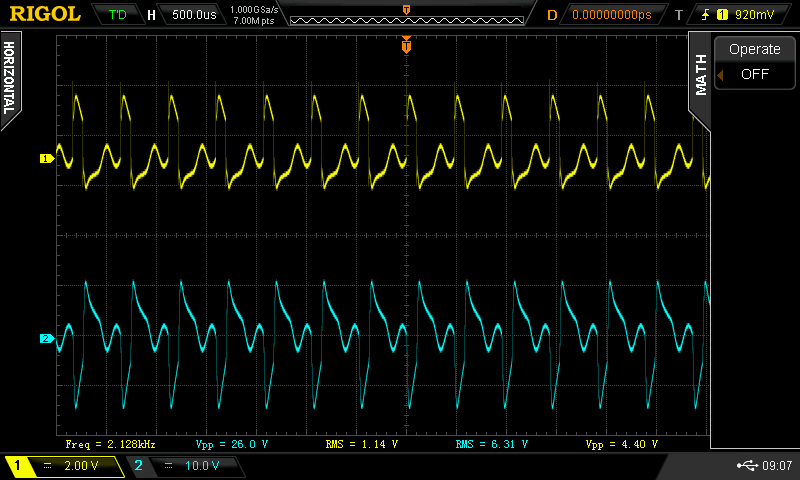Click the Freq = 2.128kHz measurement
This screenshot has width=800, height=480.
(110, 444)
